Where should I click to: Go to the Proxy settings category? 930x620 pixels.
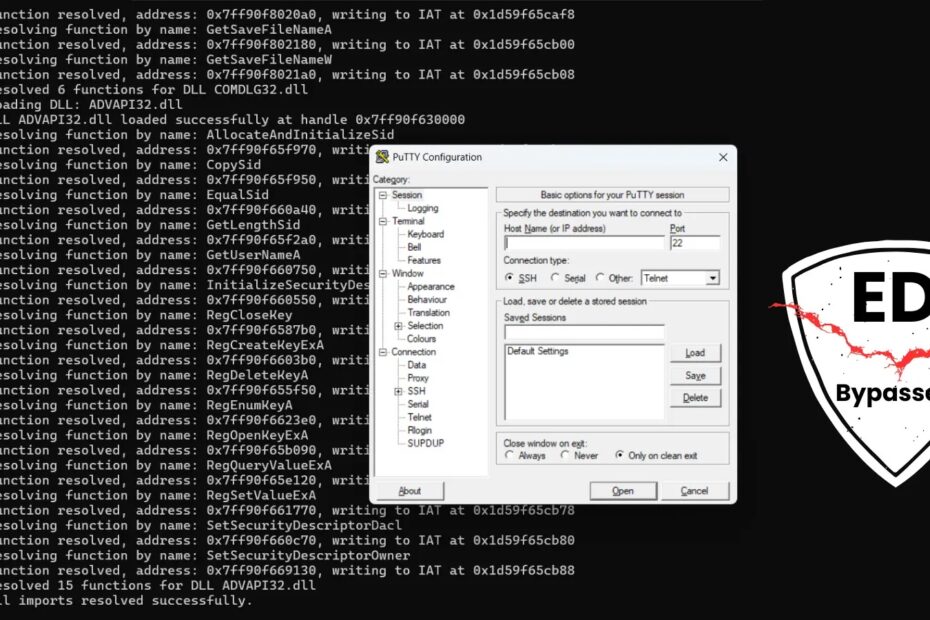418,378
